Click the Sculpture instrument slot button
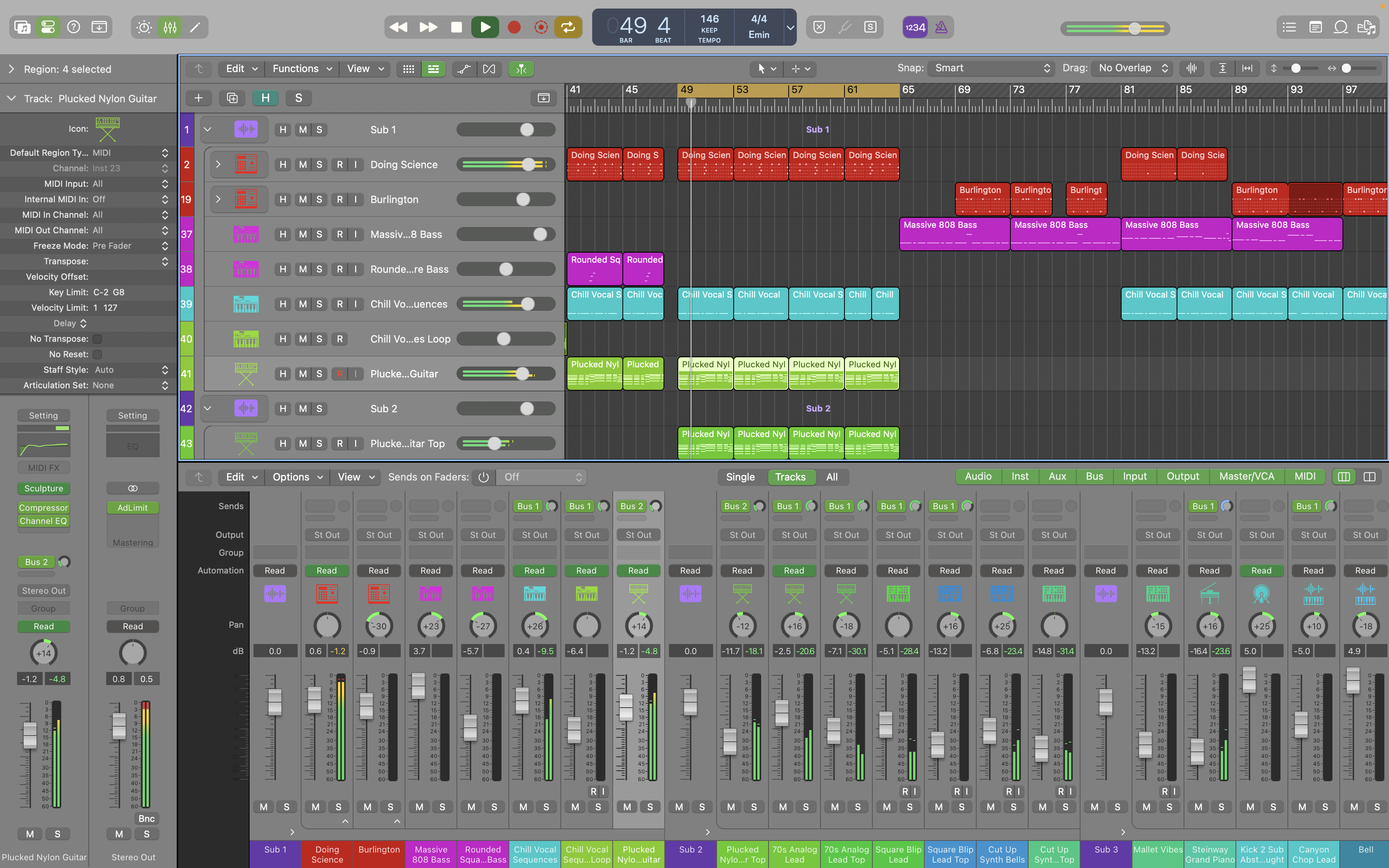The width and height of the screenshot is (1389, 868). pyautogui.click(x=44, y=488)
